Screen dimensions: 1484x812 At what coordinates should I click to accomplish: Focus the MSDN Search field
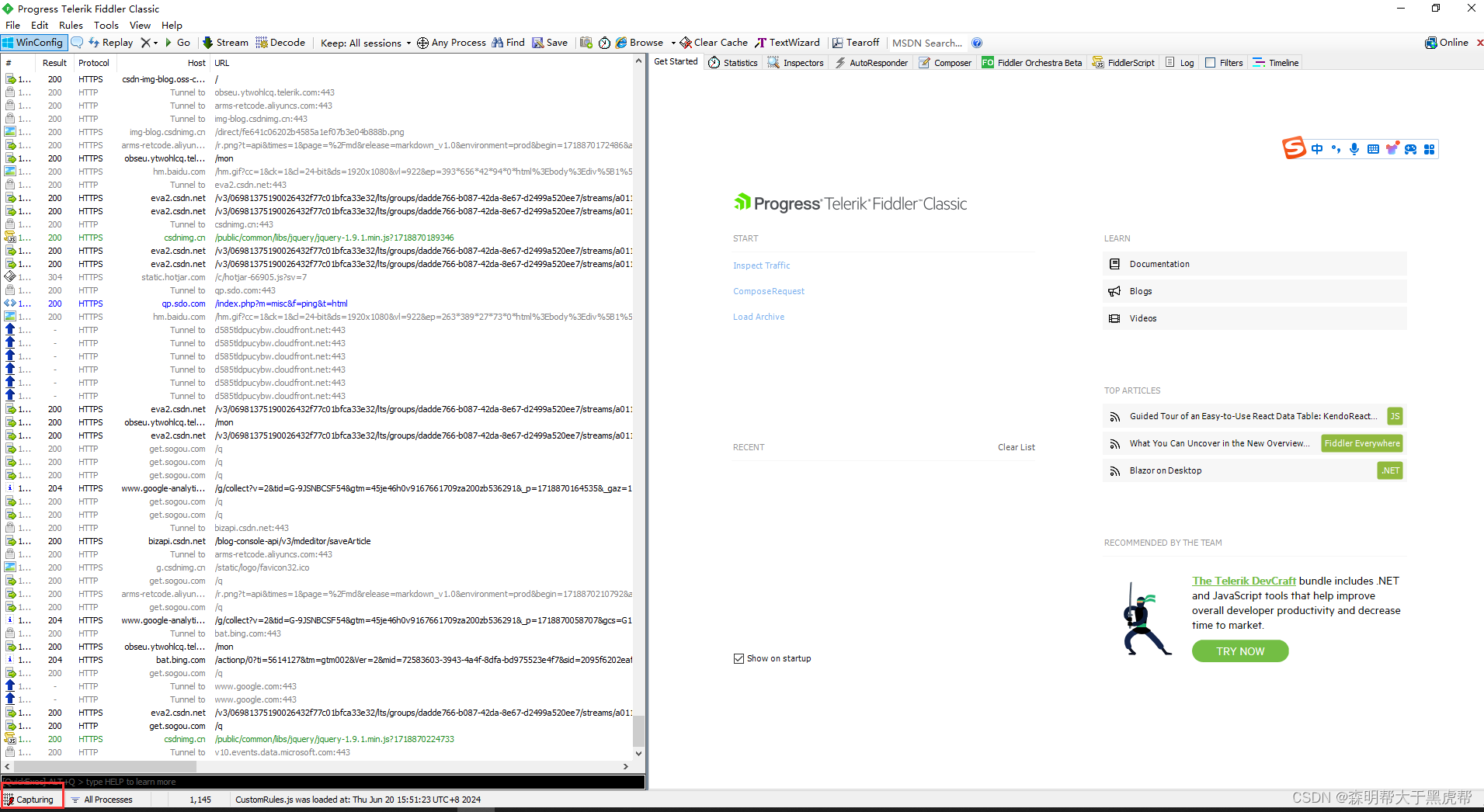pyautogui.click(x=927, y=43)
